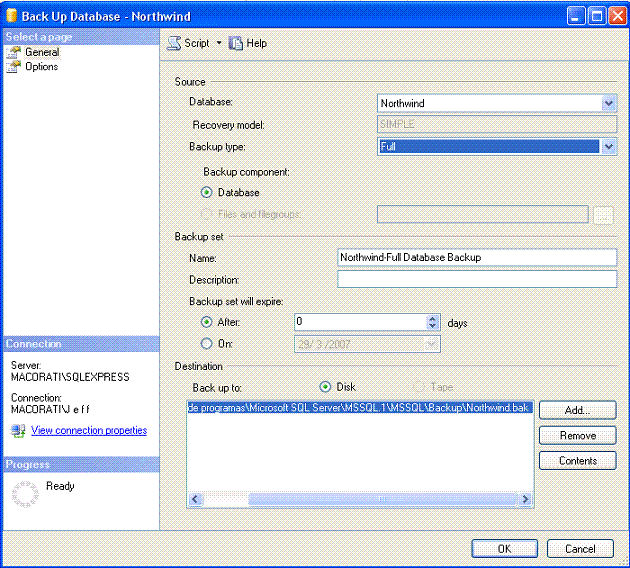Click the Help book icon
The width and height of the screenshot is (630, 568).
pyautogui.click(x=236, y=43)
